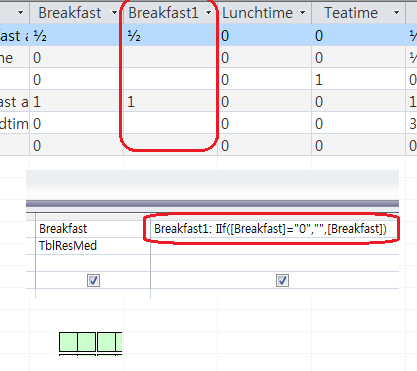This screenshot has width=417, height=371.
Task: Click the 1 value in Teatime column
Action: pos(319,80)
